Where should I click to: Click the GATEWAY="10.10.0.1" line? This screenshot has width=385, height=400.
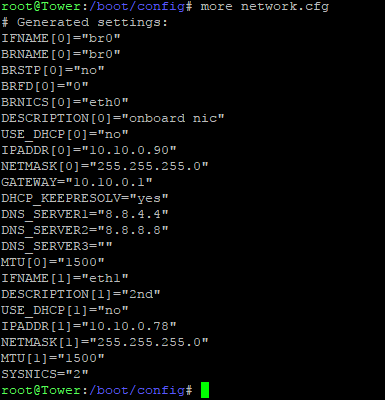click(x=77, y=182)
